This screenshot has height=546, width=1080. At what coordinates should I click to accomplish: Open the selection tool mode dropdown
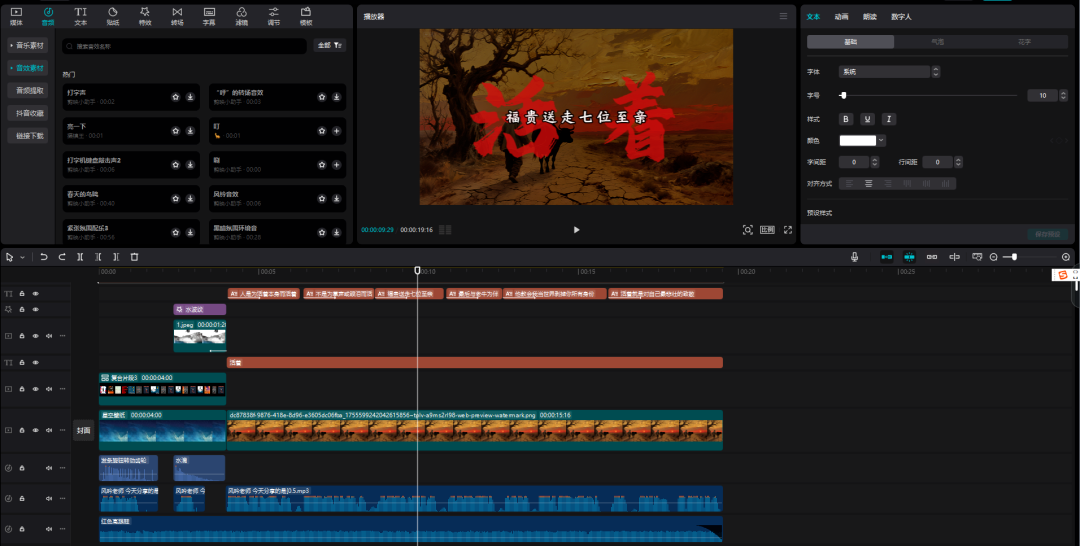tap(22, 257)
